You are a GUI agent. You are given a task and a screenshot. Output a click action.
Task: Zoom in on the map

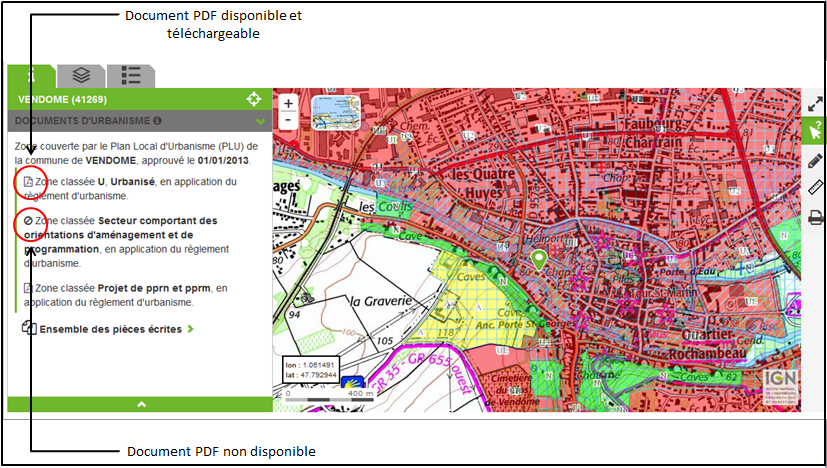[288, 103]
